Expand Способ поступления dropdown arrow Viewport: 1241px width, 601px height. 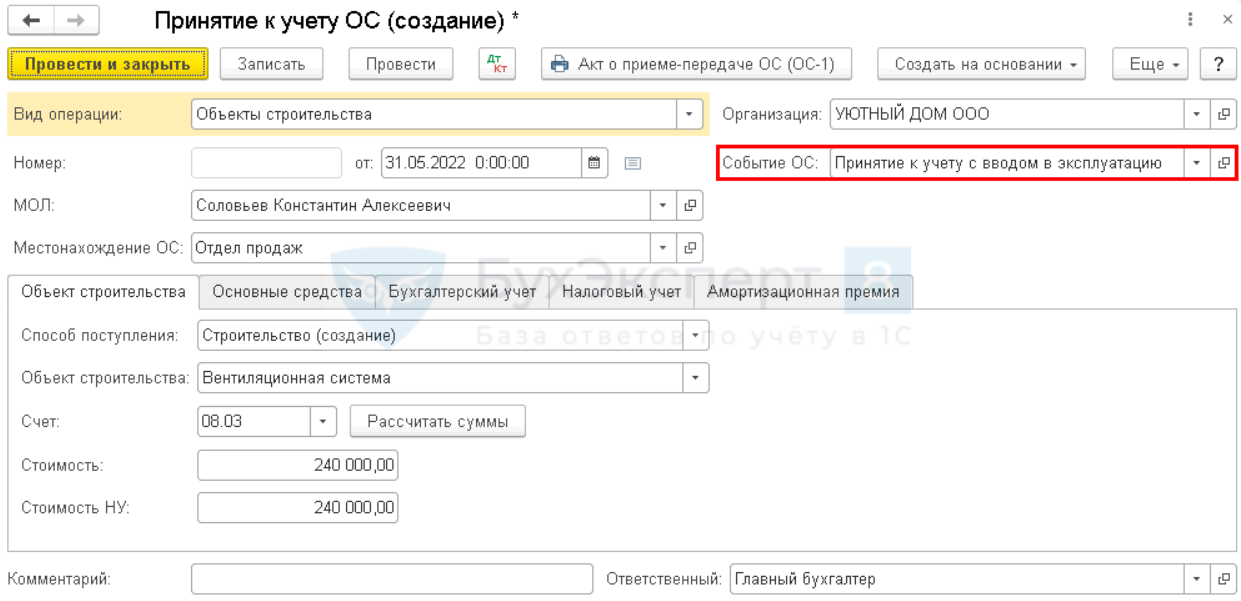(x=696, y=336)
